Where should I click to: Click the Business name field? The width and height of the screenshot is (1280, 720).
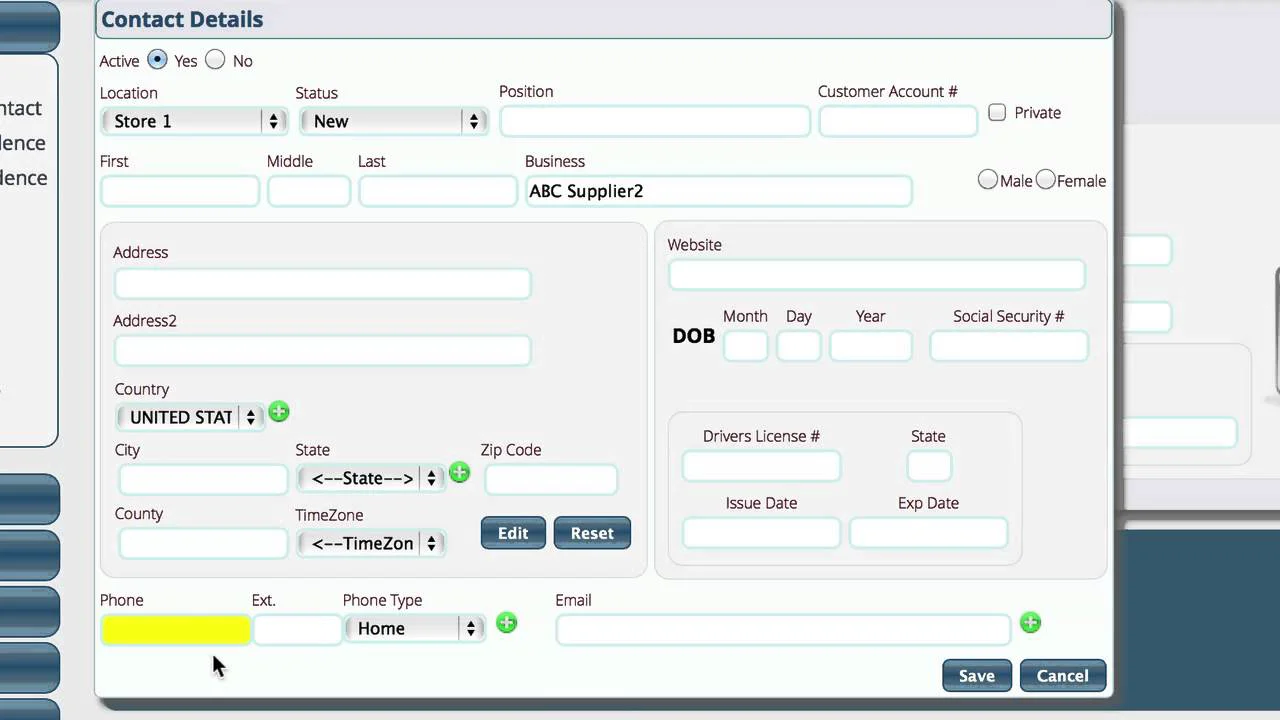click(718, 191)
